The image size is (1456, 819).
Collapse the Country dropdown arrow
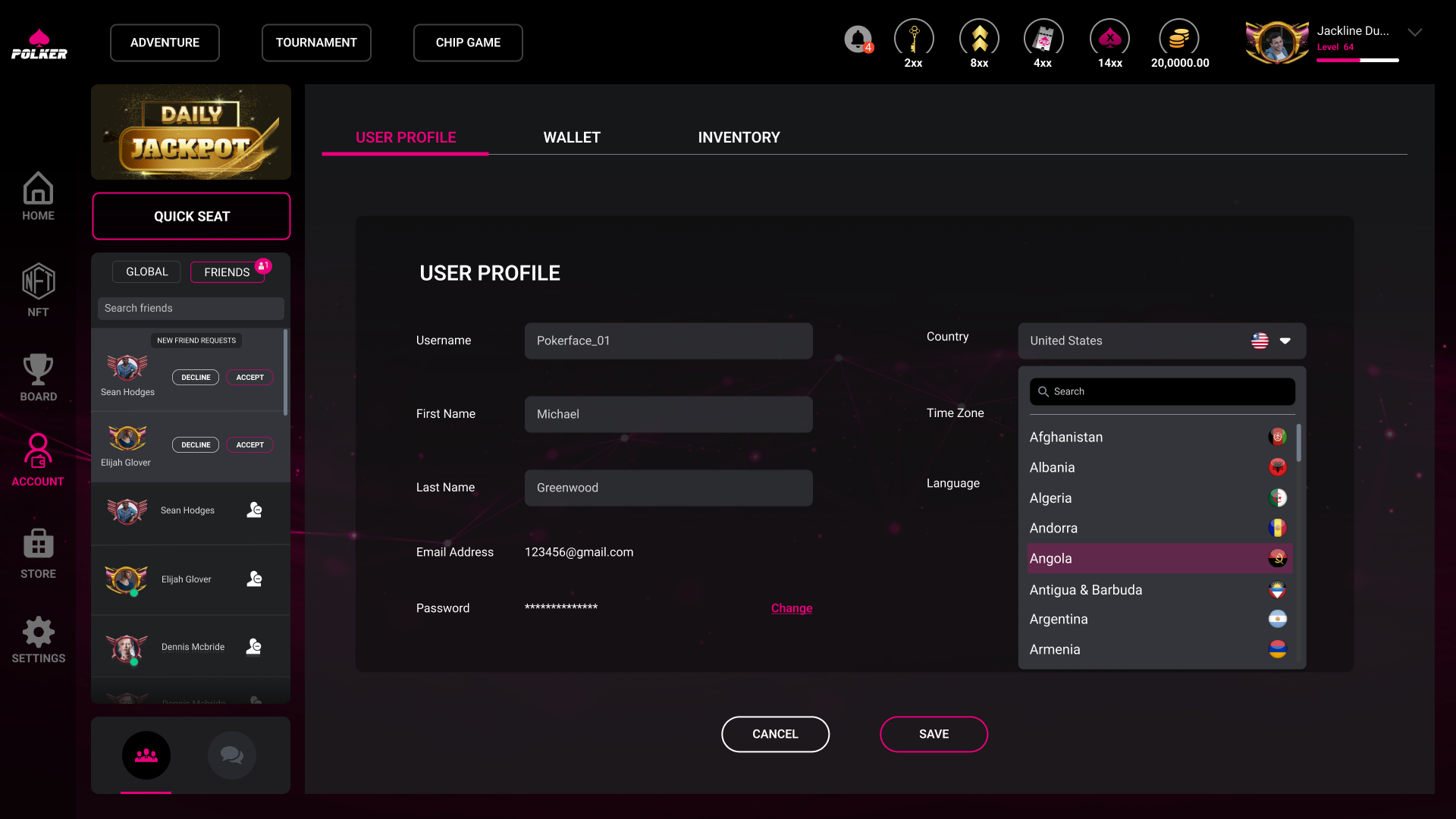coord(1285,341)
